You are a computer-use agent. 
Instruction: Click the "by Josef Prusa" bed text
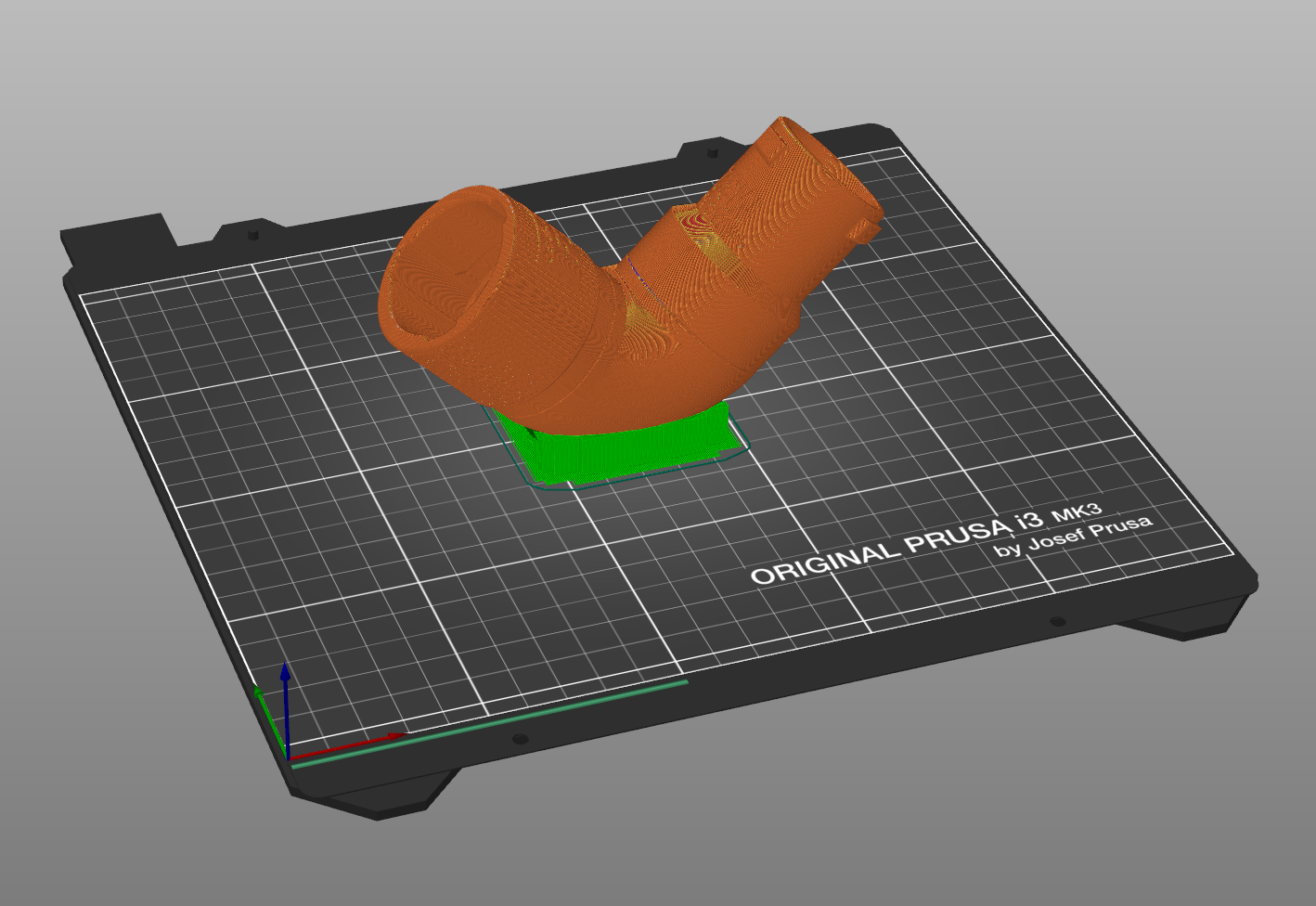click(x=1073, y=536)
